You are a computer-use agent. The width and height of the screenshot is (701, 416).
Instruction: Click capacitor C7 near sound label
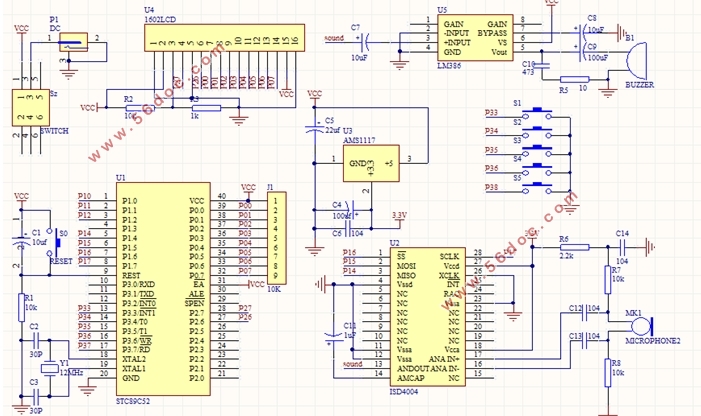tap(365, 42)
